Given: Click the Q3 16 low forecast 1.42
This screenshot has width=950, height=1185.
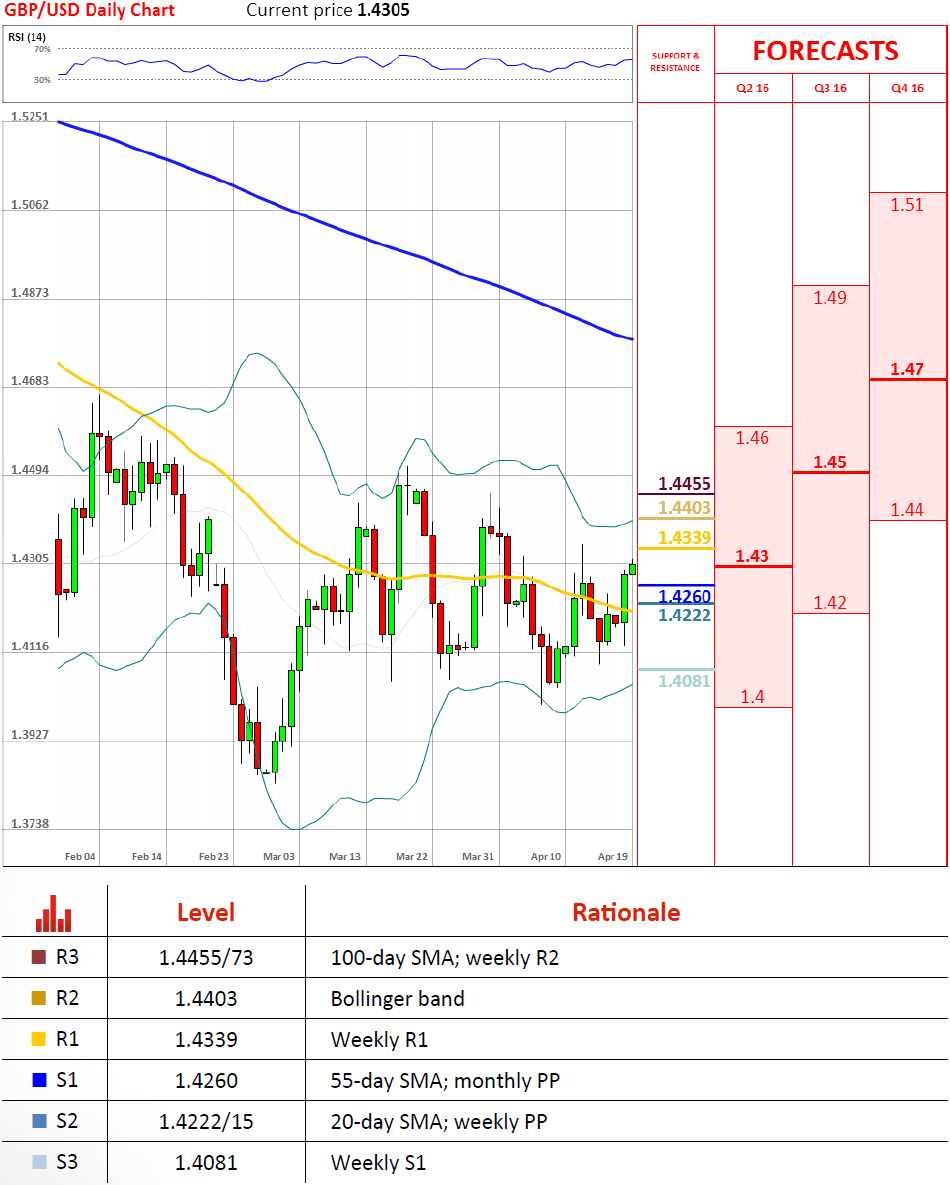Looking at the screenshot, I should coord(830,602).
